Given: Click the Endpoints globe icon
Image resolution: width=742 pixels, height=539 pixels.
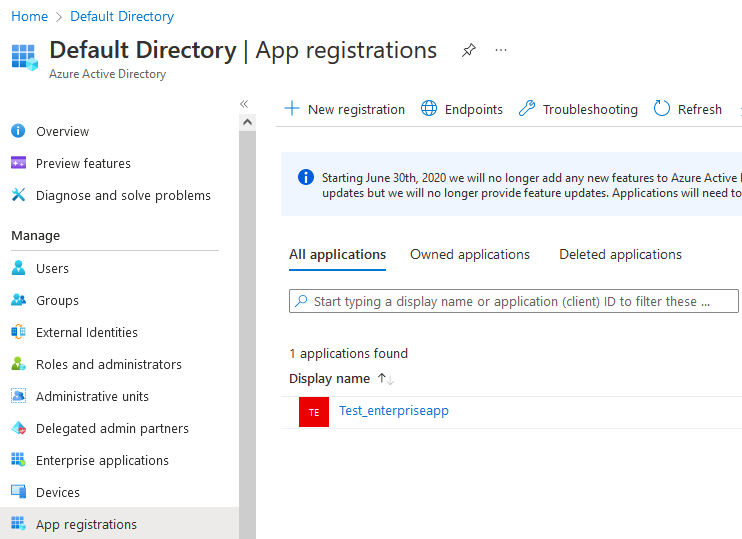Looking at the screenshot, I should [429, 108].
